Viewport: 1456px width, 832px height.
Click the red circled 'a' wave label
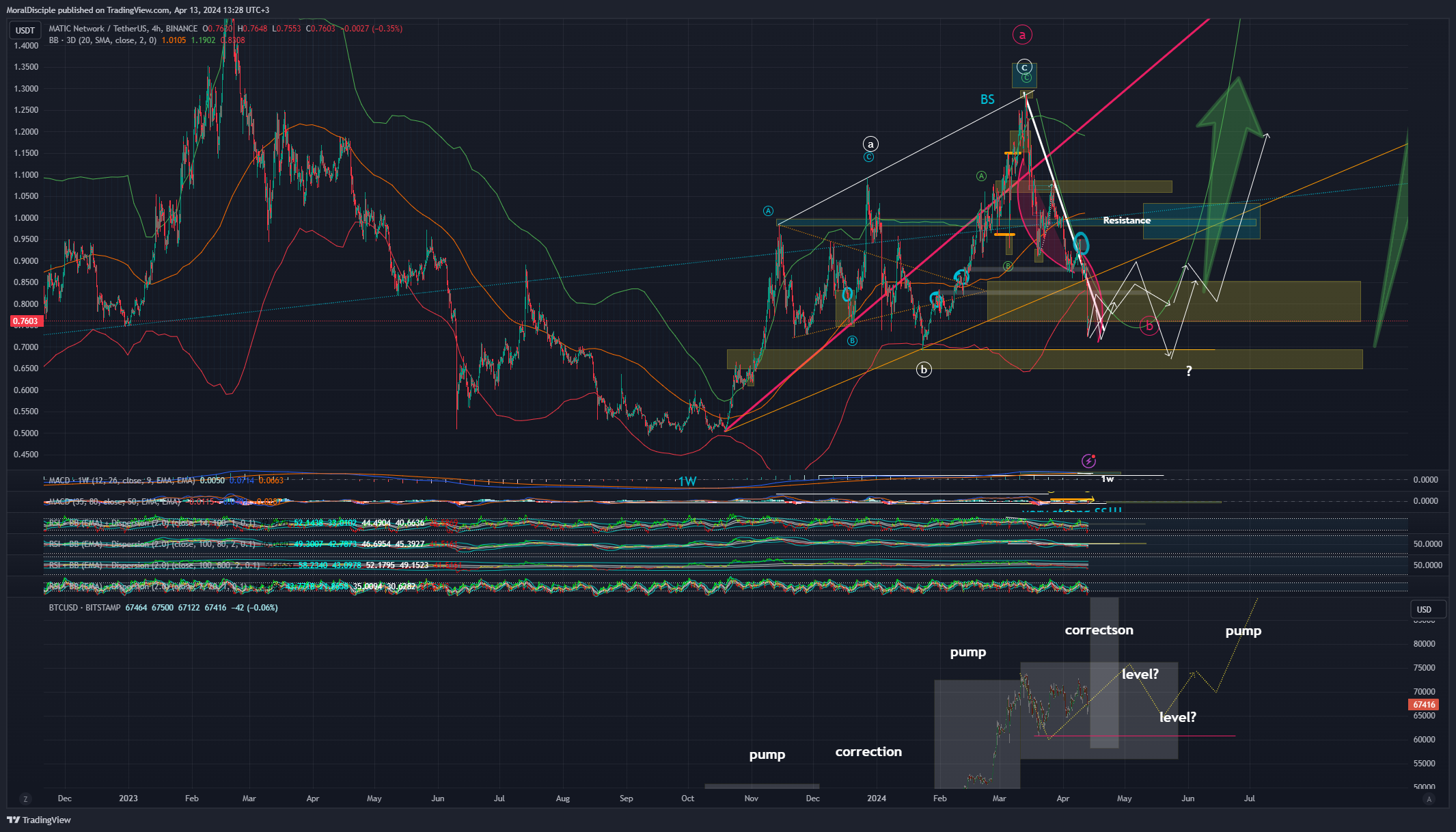(x=1022, y=34)
